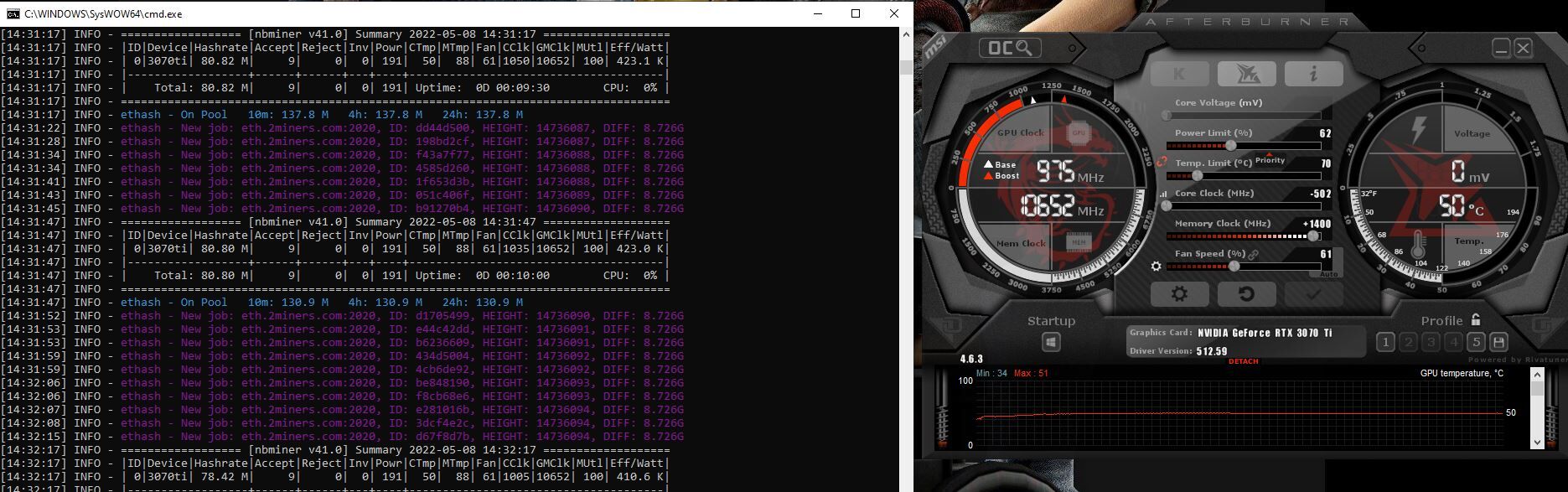Toggle the fan speed link icon
Screen dimensions: 1568x492
pos(1254,254)
